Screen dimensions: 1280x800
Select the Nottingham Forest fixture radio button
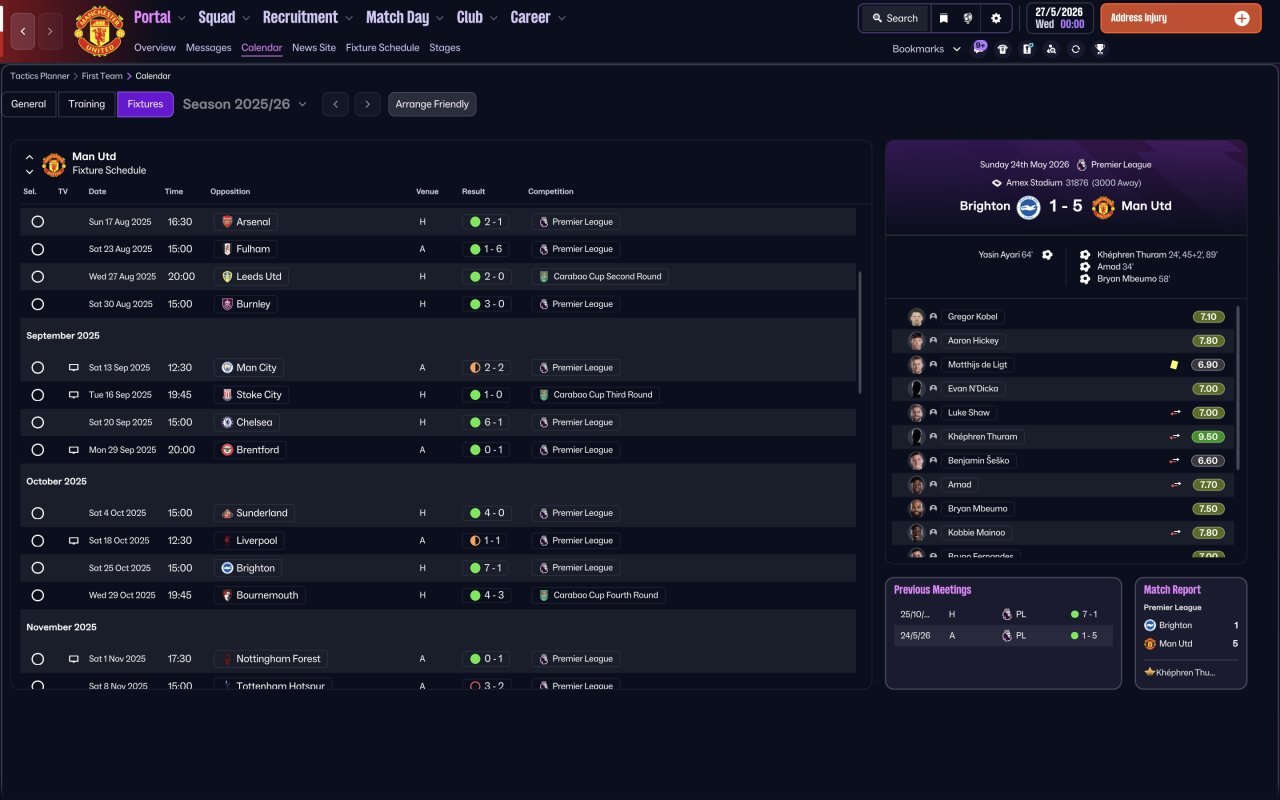[38, 659]
